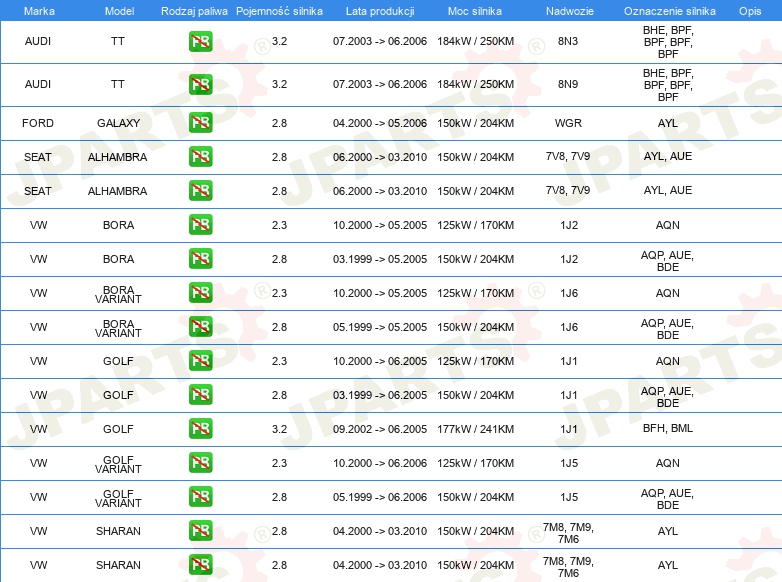Click the Lata produkcji column header
Image resolution: width=782 pixels, height=582 pixels.
380,11
